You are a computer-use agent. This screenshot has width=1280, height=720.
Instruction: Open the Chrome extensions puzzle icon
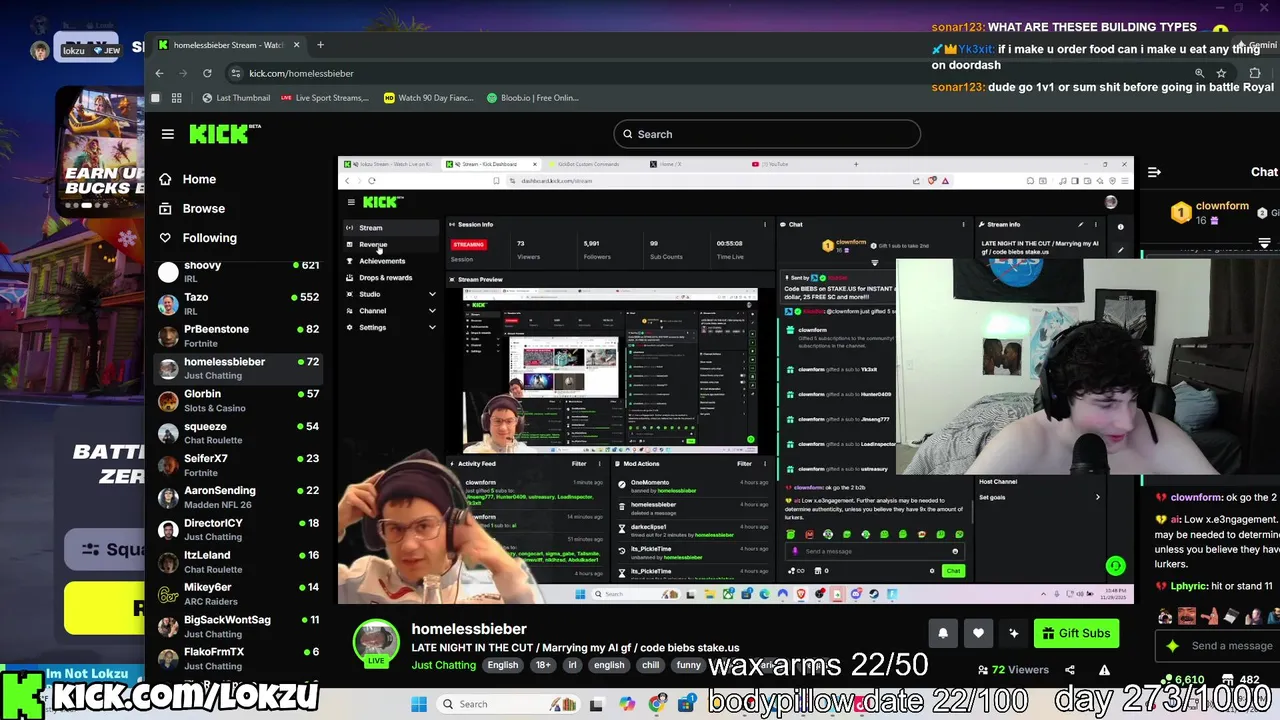coord(1255,73)
